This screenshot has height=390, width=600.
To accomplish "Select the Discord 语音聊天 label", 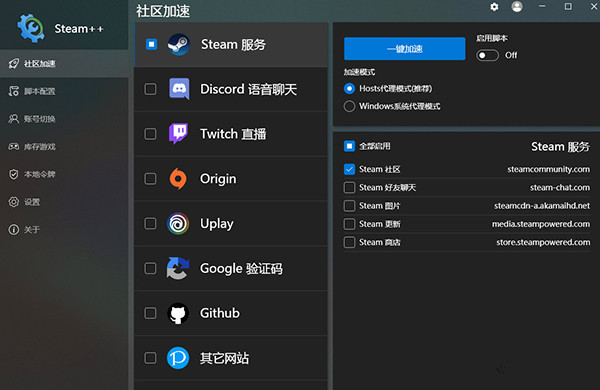I will coord(248,89).
